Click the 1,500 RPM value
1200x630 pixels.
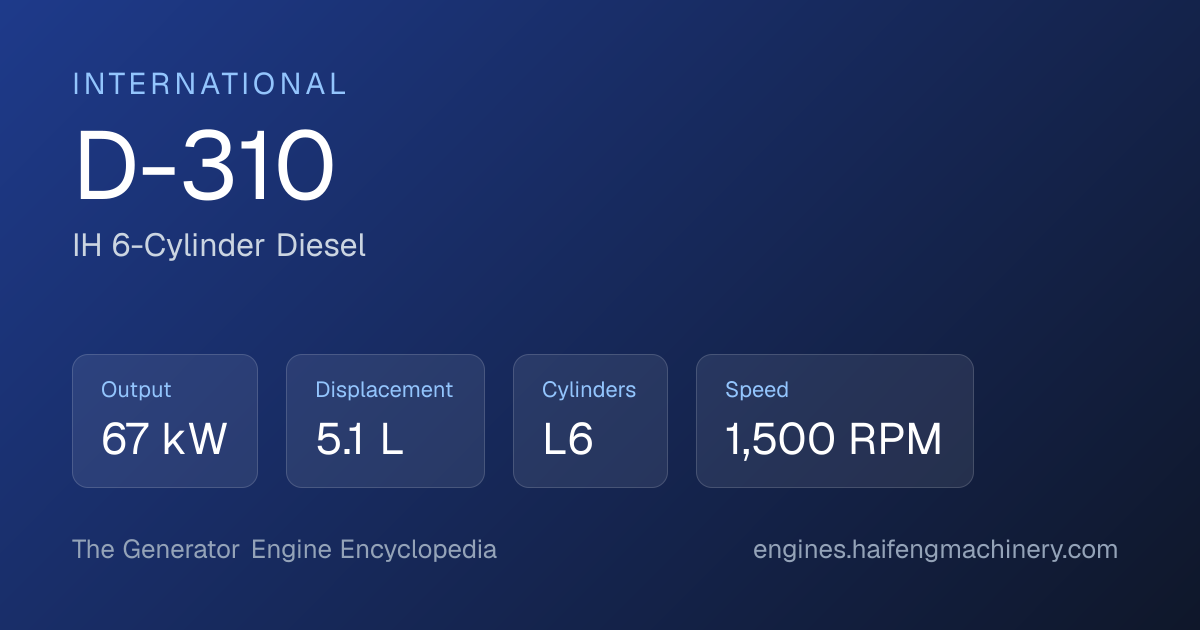(834, 440)
